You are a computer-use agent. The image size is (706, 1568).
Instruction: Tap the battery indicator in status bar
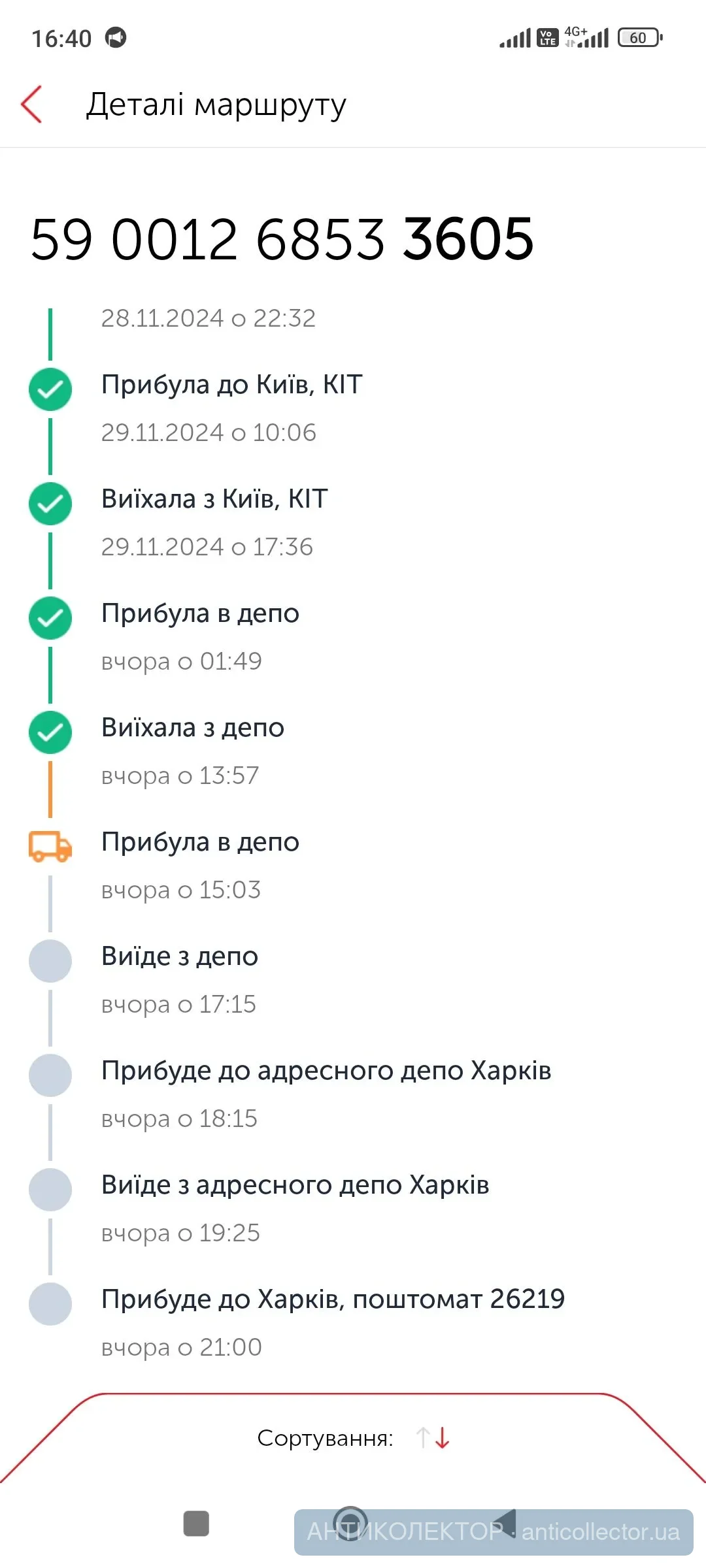pos(639,38)
